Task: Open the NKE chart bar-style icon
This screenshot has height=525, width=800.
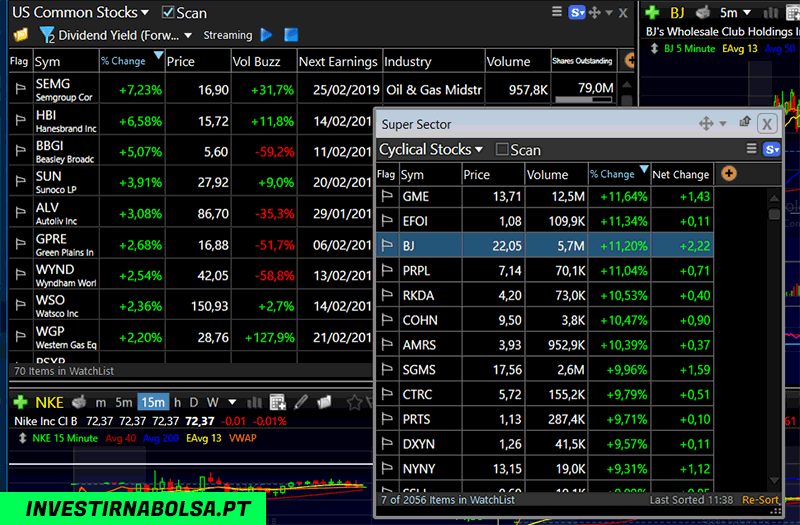Action: (x=254, y=403)
